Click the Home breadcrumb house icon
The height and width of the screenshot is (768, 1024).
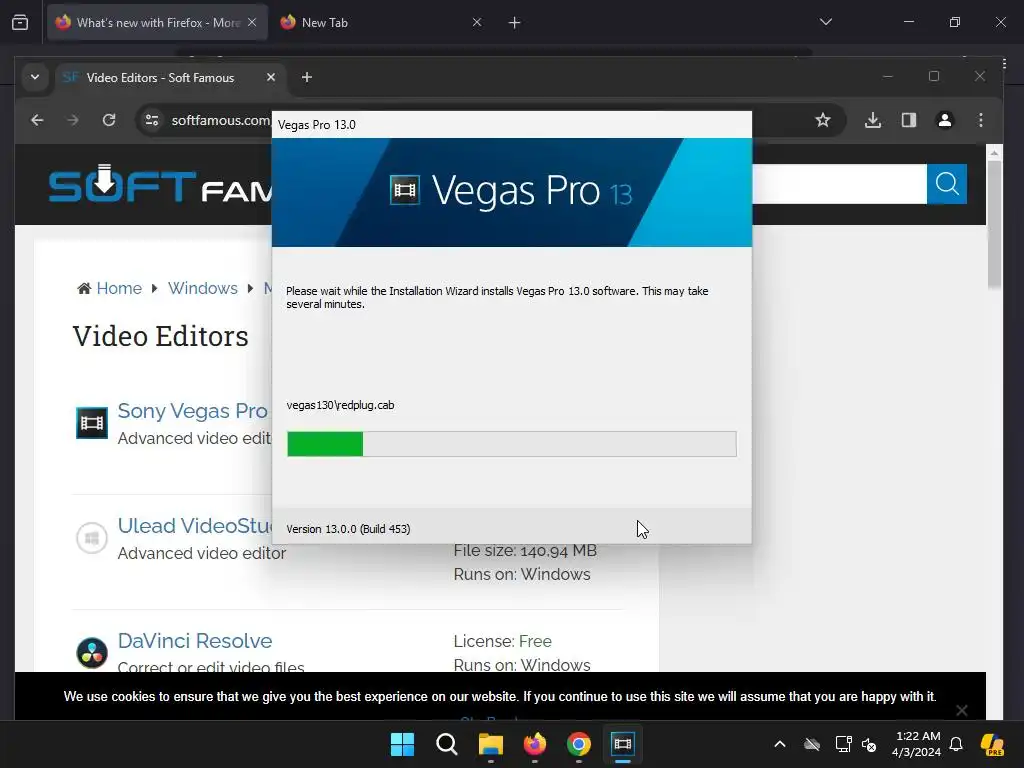pyautogui.click(x=84, y=289)
